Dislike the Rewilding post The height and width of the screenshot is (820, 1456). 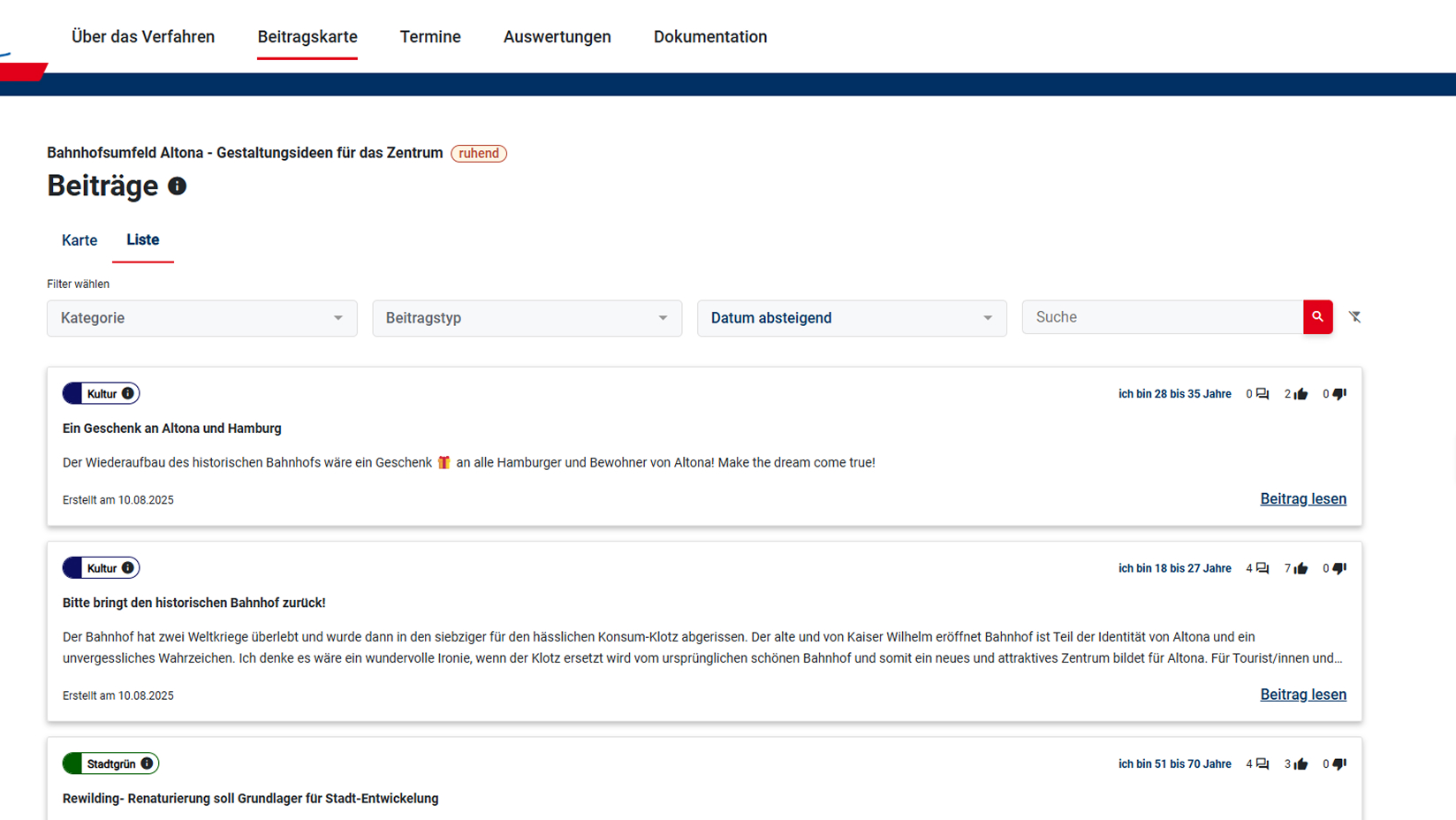(x=1338, y=763)
